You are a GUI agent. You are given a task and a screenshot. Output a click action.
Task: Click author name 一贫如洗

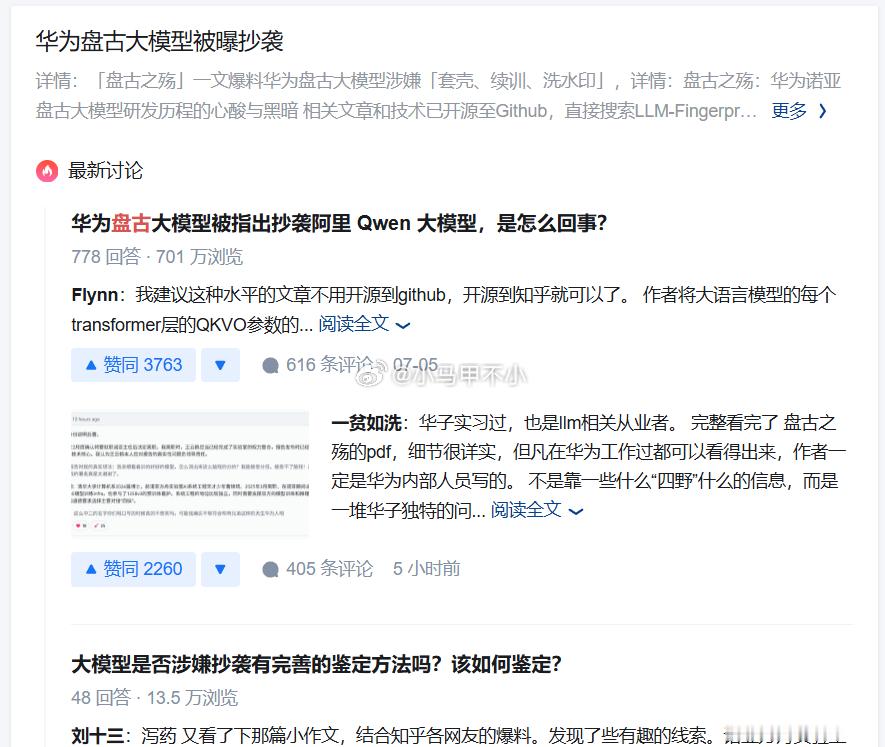click(x=366, y=422)
